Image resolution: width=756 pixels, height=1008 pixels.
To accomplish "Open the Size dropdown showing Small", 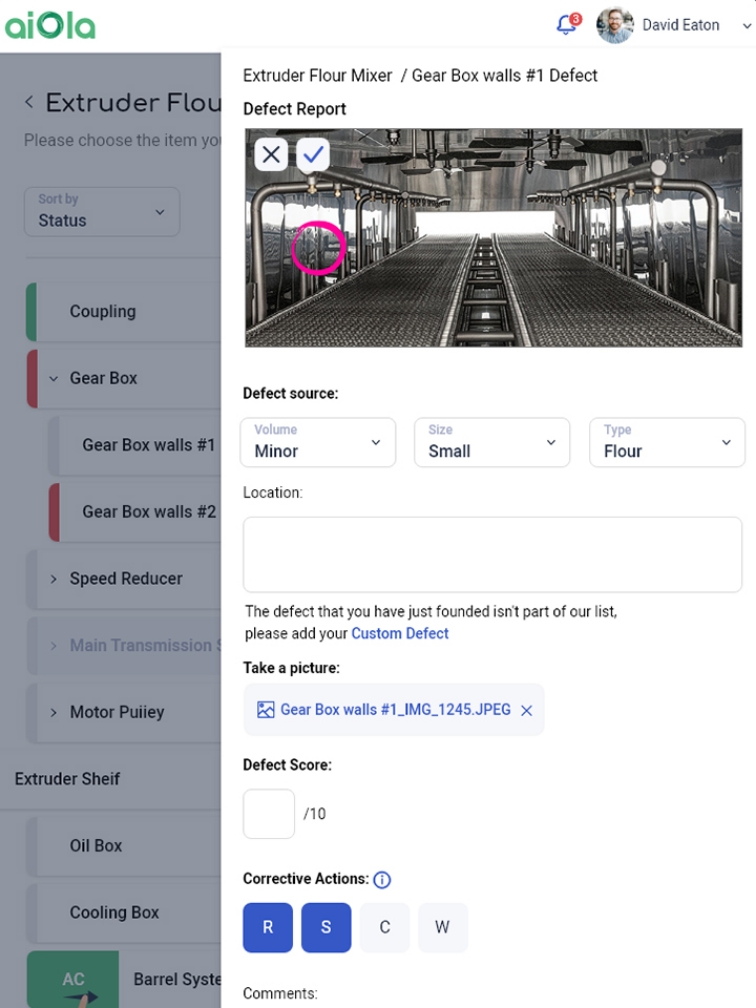I will (492, 442).
